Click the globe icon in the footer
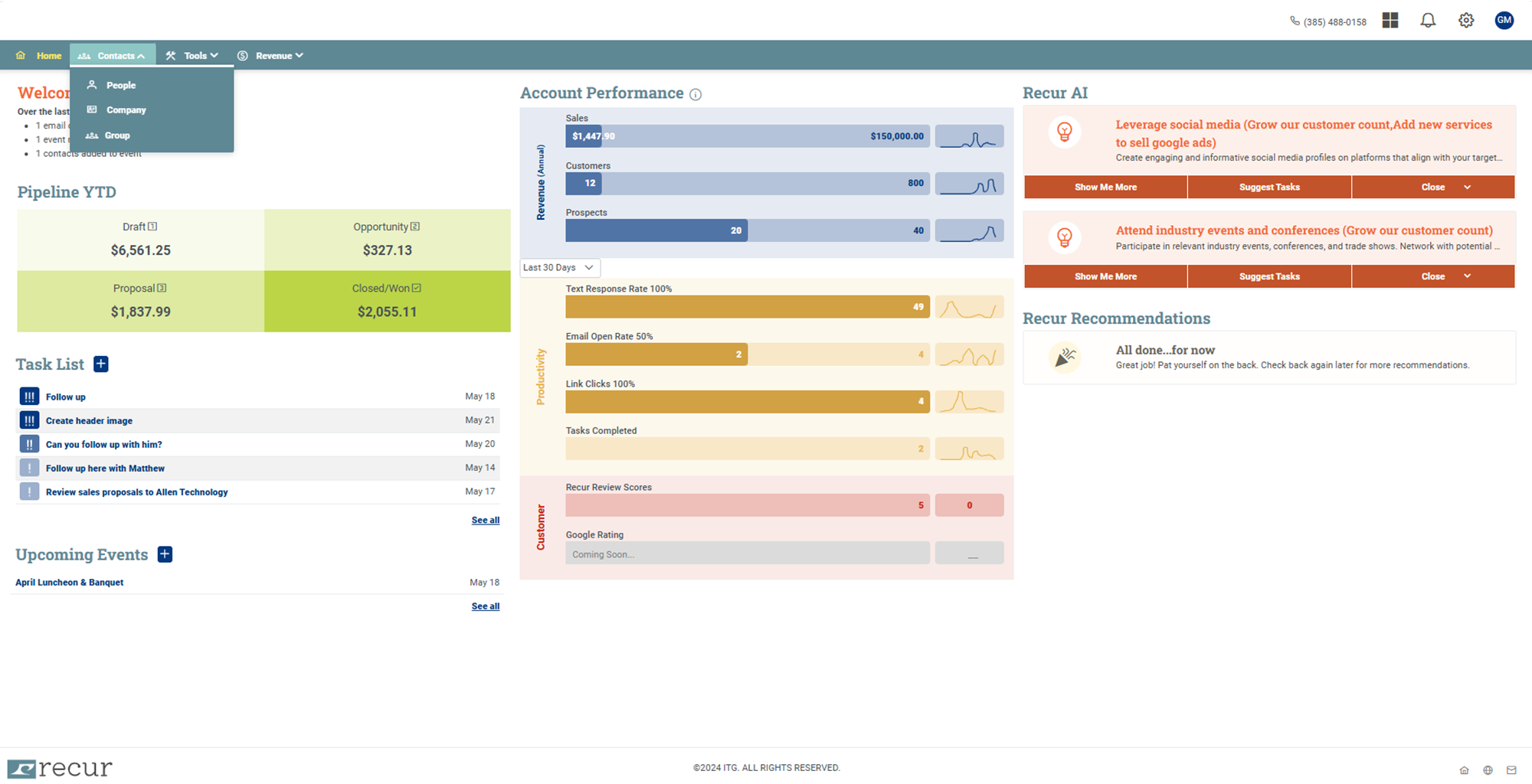1532x784 pixels. click(1488, 769)
